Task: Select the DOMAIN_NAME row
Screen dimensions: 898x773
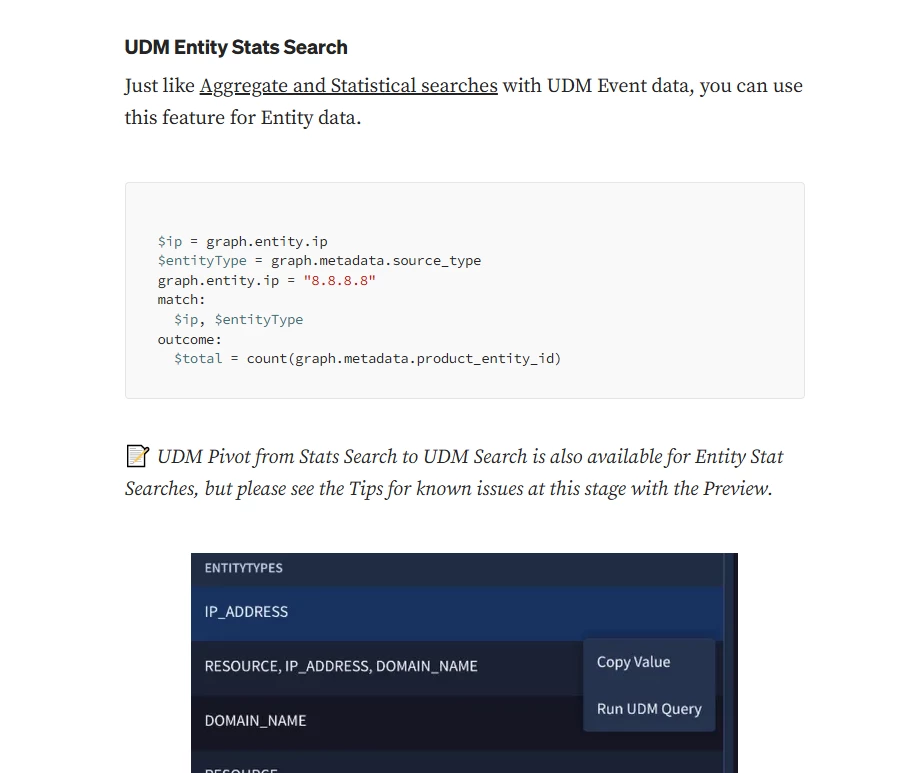Action: pyautogui.click(x=387, y=721)
